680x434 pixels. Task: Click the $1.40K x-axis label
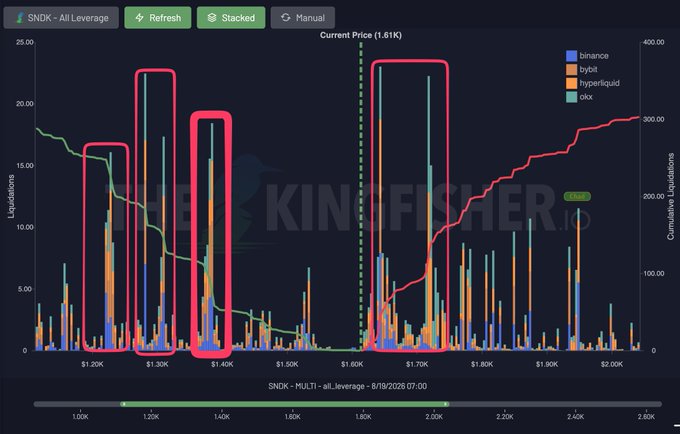point(222,364)
